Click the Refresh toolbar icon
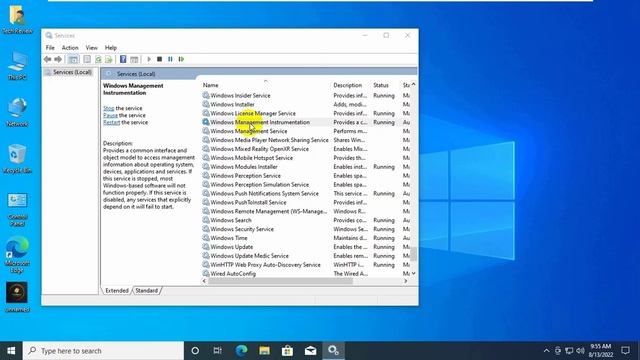640x360 pixels. click(x=98, y=60)
